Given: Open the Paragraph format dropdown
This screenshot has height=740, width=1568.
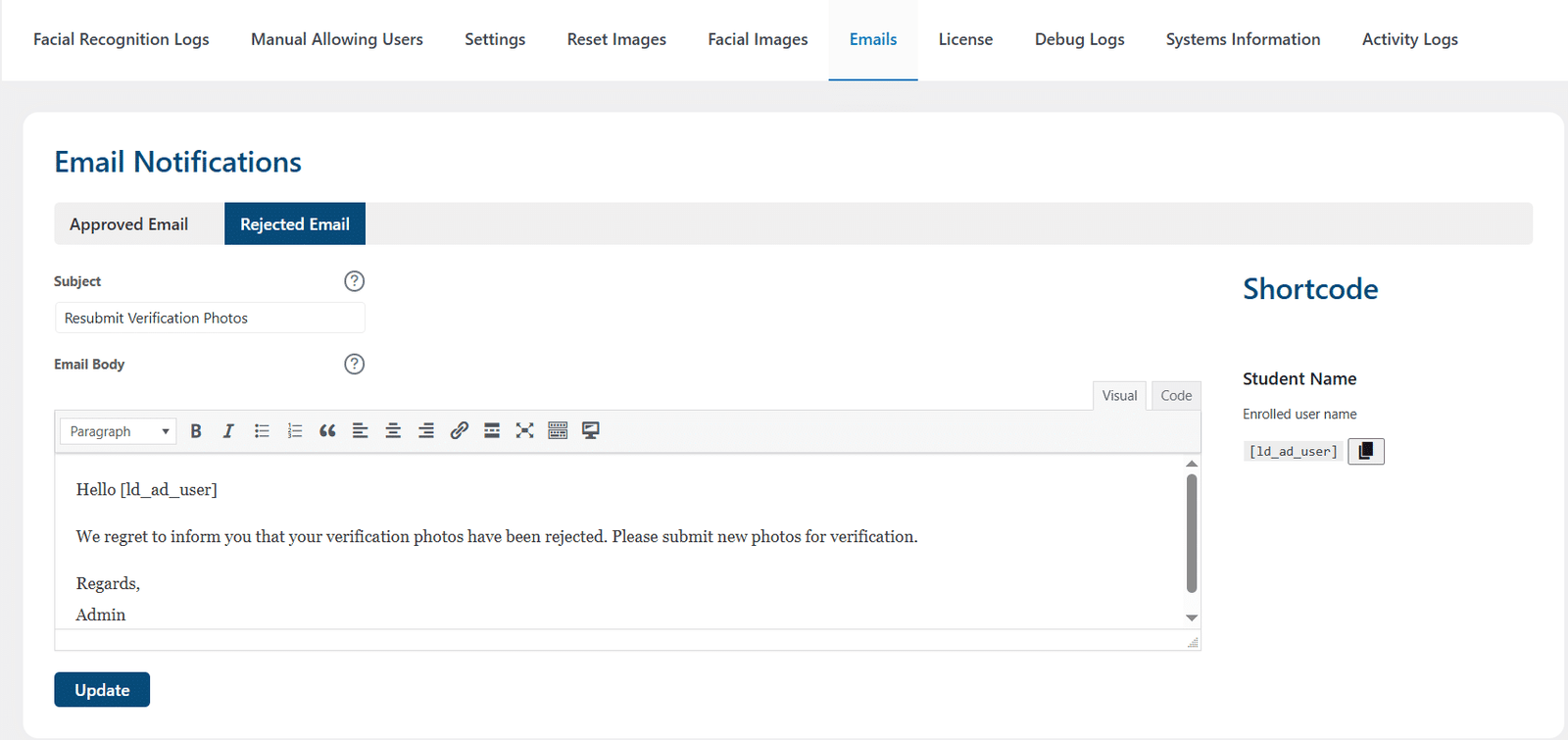Looking at the screenshot, I should 118,431.
